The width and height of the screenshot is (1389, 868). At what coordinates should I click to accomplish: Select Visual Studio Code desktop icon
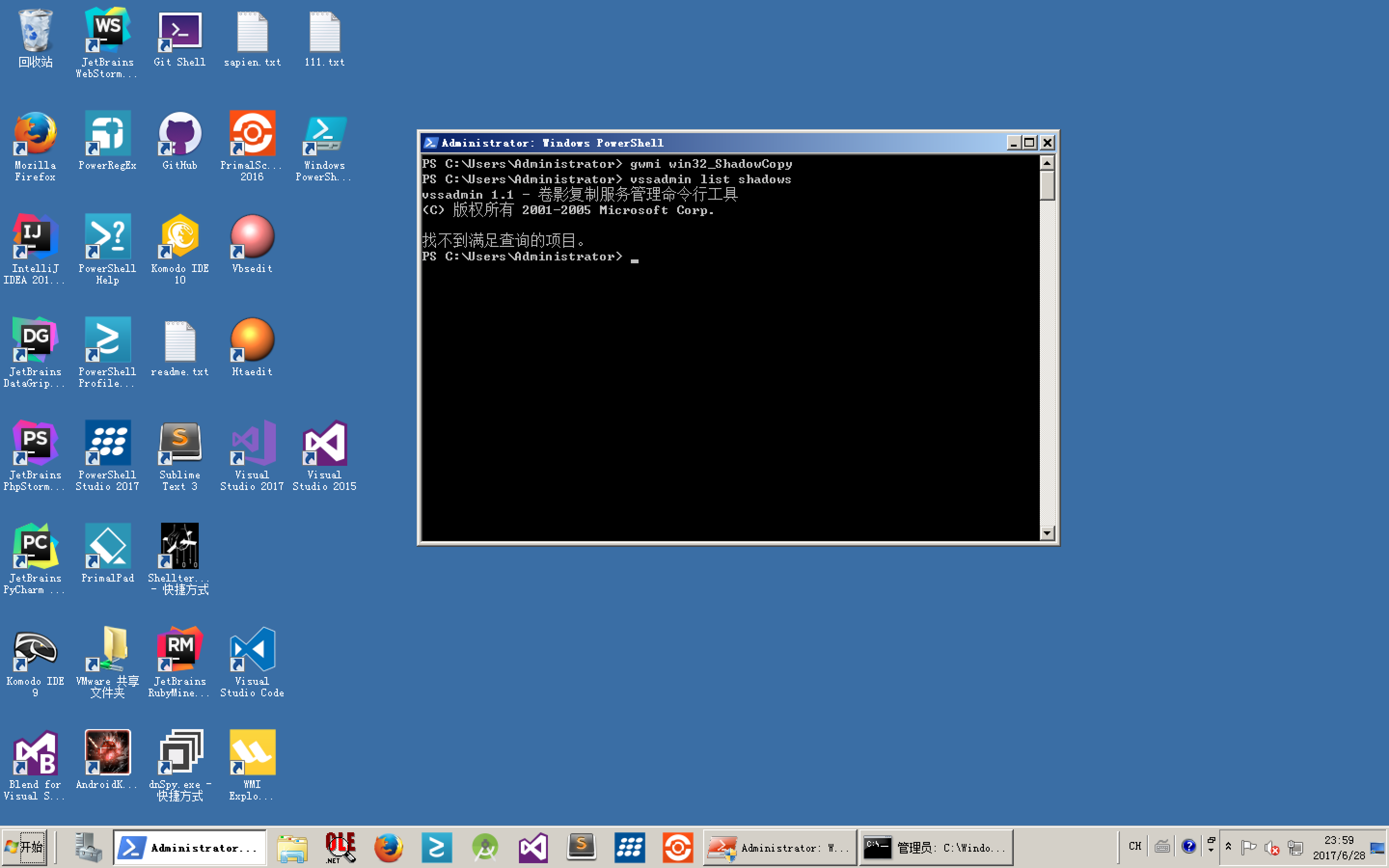[x=252, y=663]
